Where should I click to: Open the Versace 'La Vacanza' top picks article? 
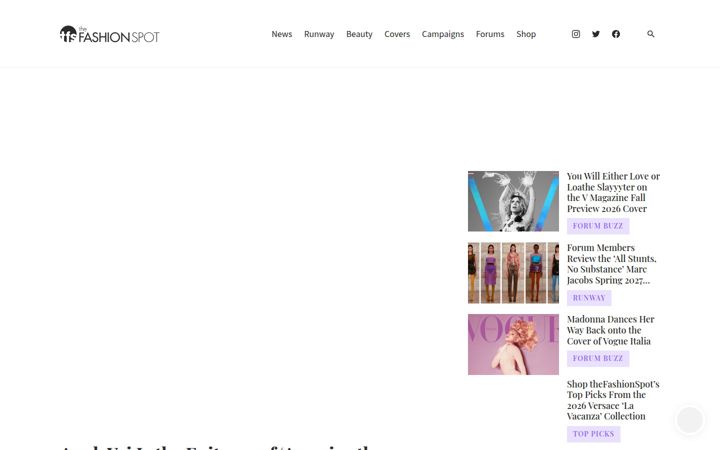point(613,400)
